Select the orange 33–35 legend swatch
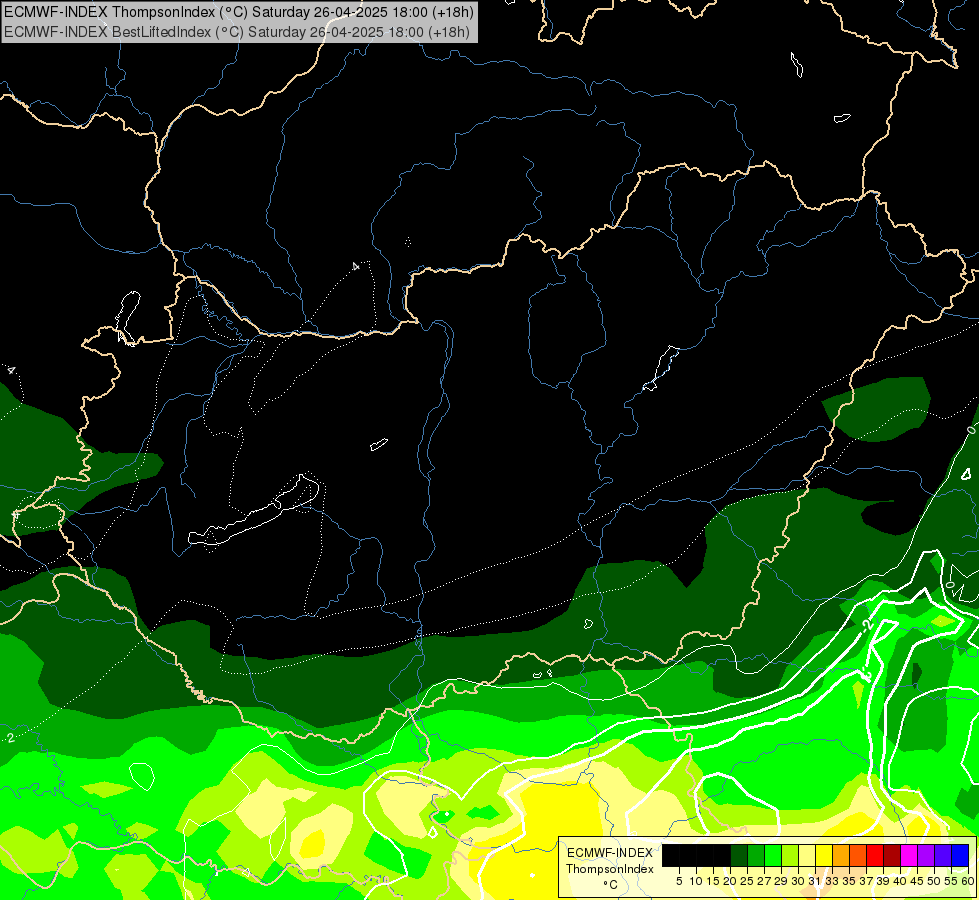The height and width of the screenshot is (900, 979). pos(841,855)
